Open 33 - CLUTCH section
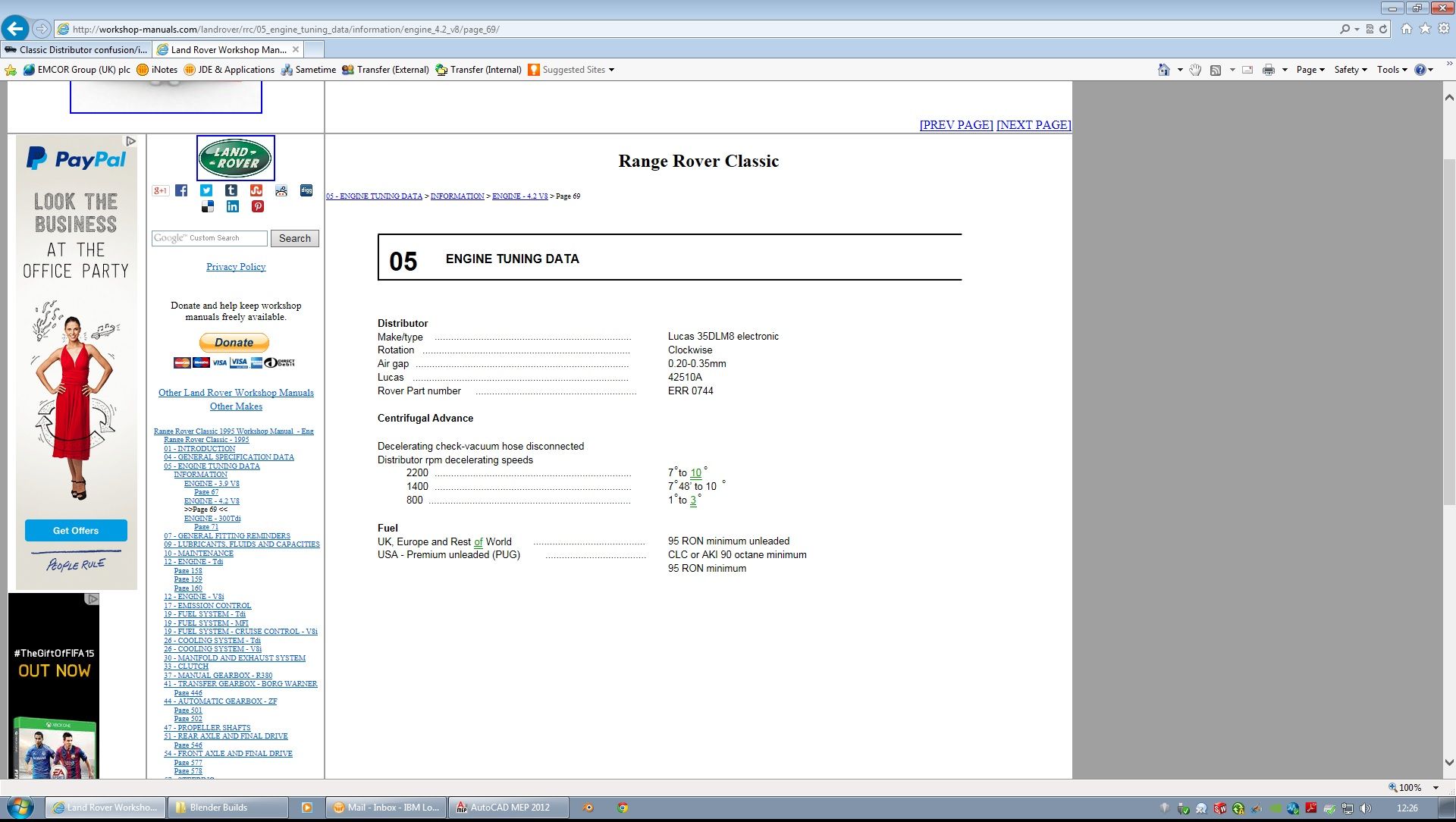This screenshot has height=822, width=1456. [x=186, y=667]
